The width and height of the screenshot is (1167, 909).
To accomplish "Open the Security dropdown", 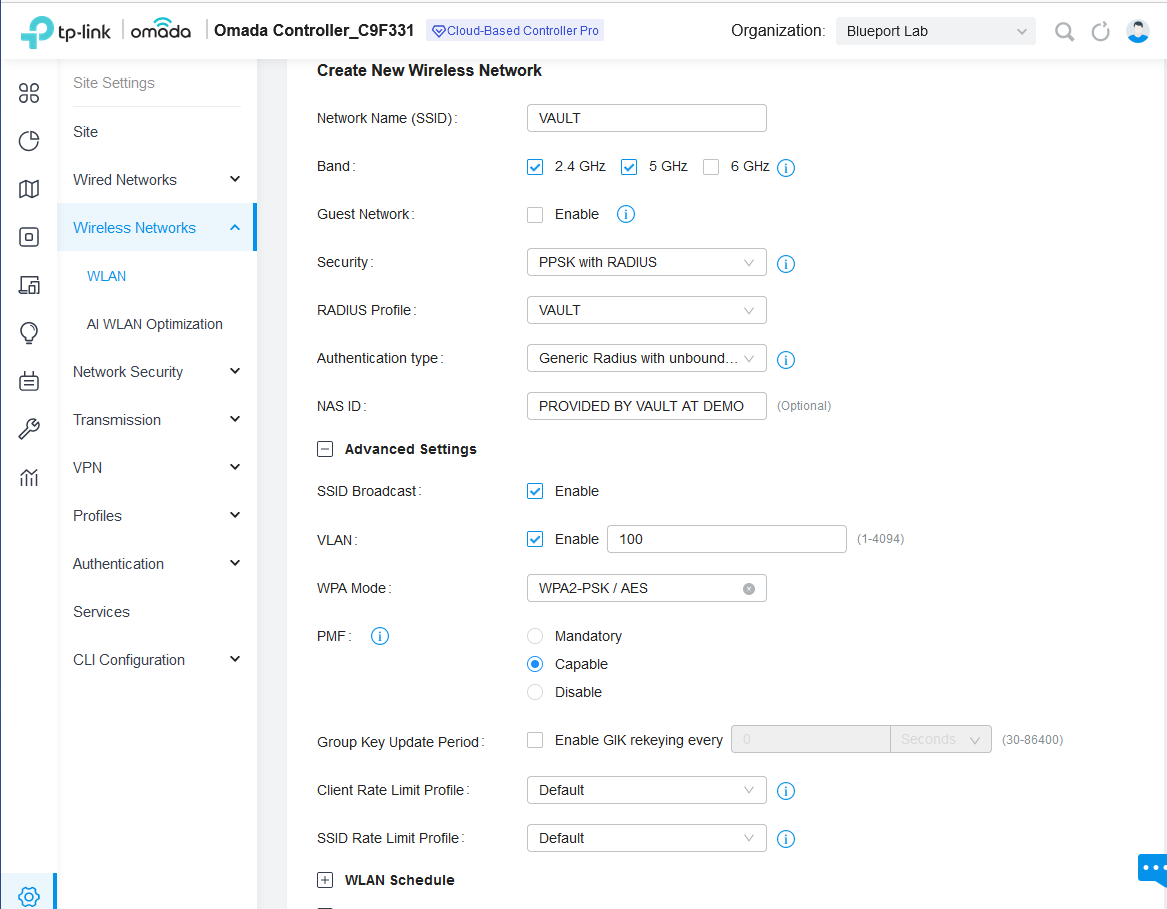I will [646, 263].
